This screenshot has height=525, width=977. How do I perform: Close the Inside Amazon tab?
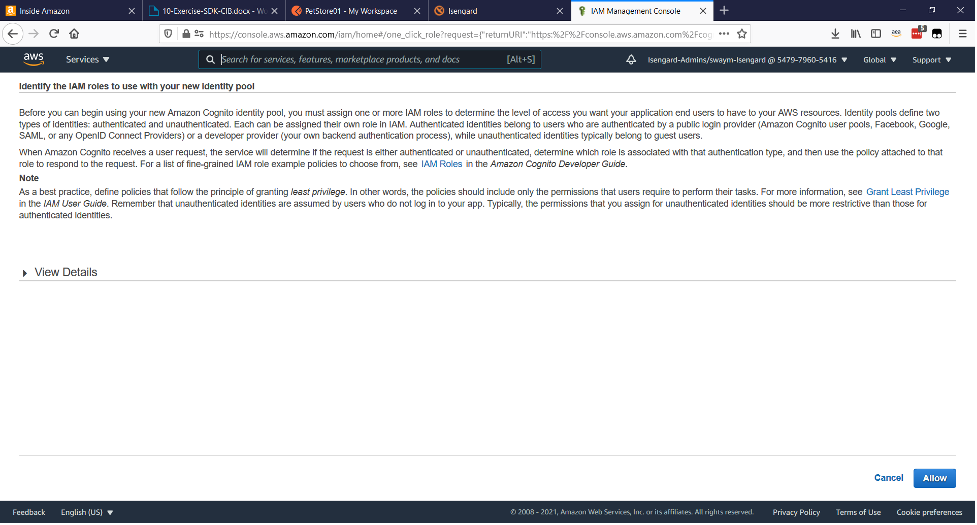coord(131,11)
